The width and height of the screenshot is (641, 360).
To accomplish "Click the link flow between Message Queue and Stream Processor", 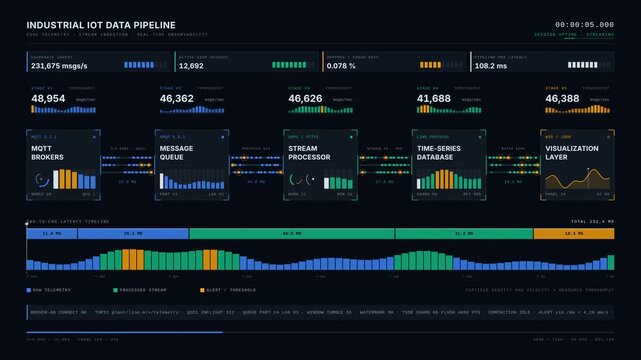I will click(256, 165).
